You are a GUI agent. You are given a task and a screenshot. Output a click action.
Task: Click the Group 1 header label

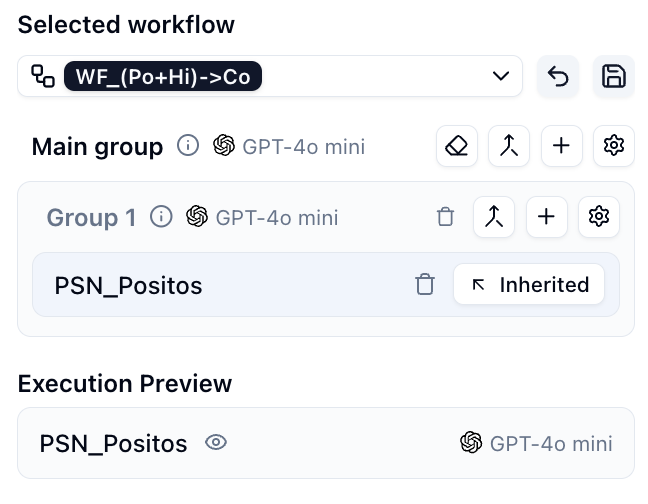coord(91,217)
